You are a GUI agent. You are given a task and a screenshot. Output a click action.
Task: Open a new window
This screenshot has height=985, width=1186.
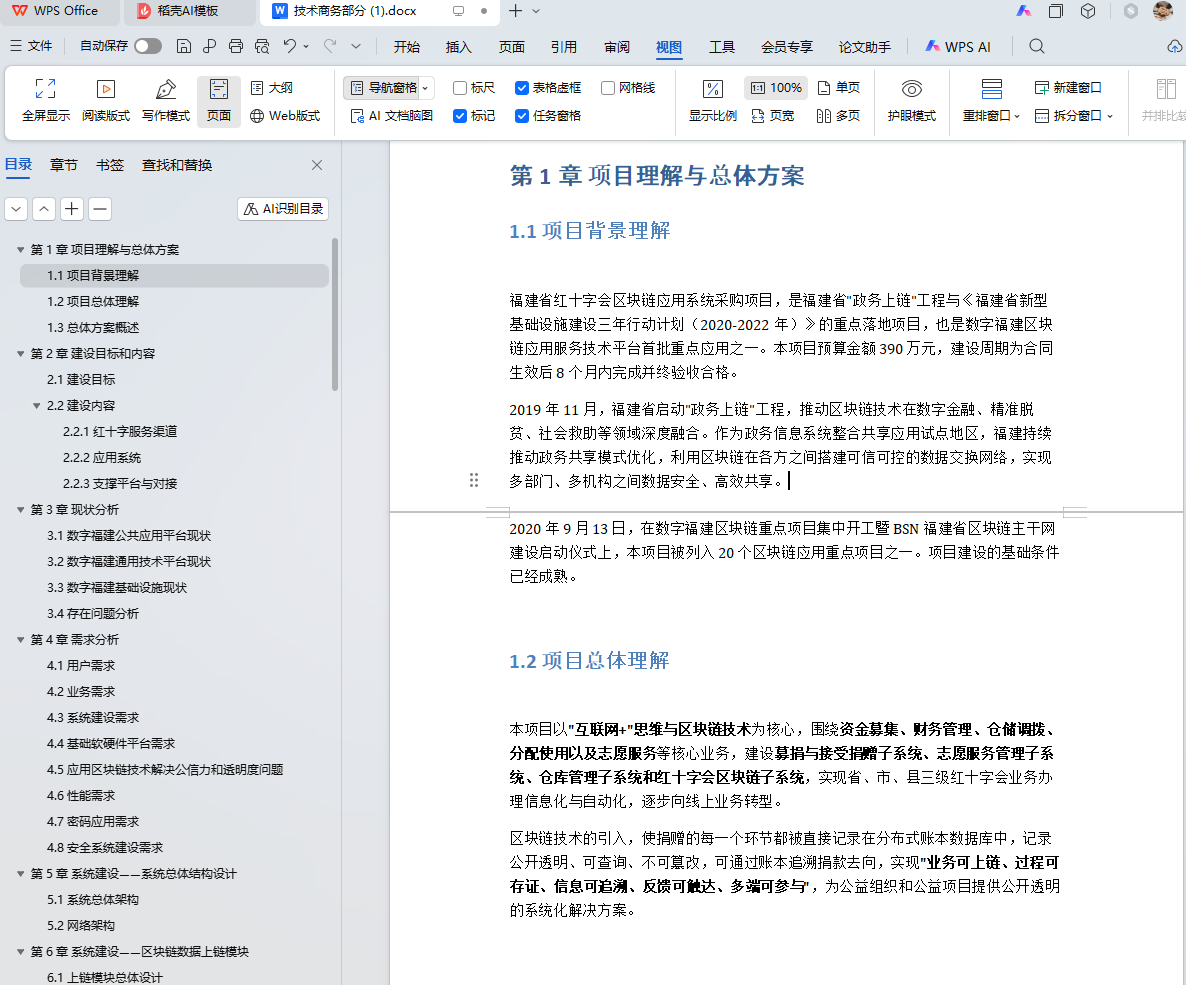pos(1068,88)
